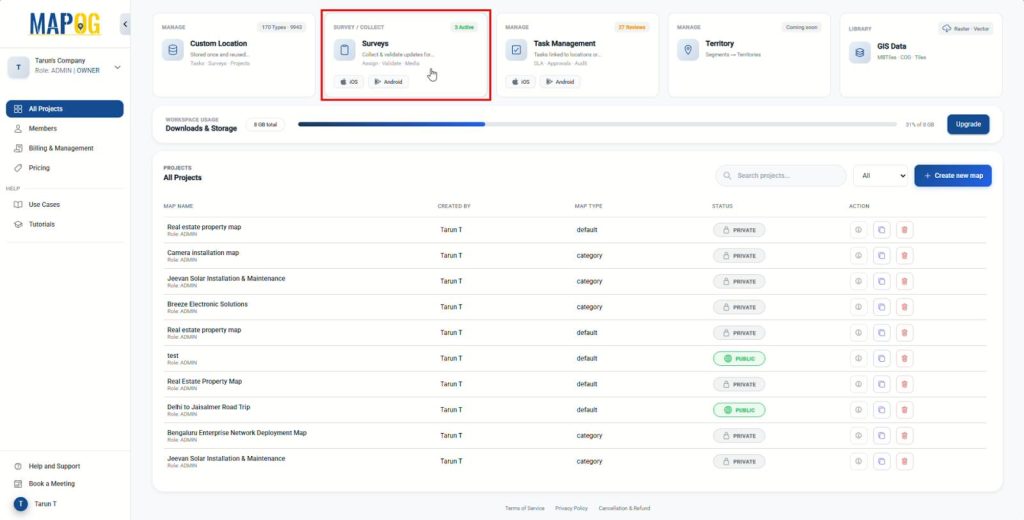Toggle PRIVATE status of Breeze Electronic Solutions
Image resolution: width=1024 pixels, height=520 pixels.
coord(739,307)
